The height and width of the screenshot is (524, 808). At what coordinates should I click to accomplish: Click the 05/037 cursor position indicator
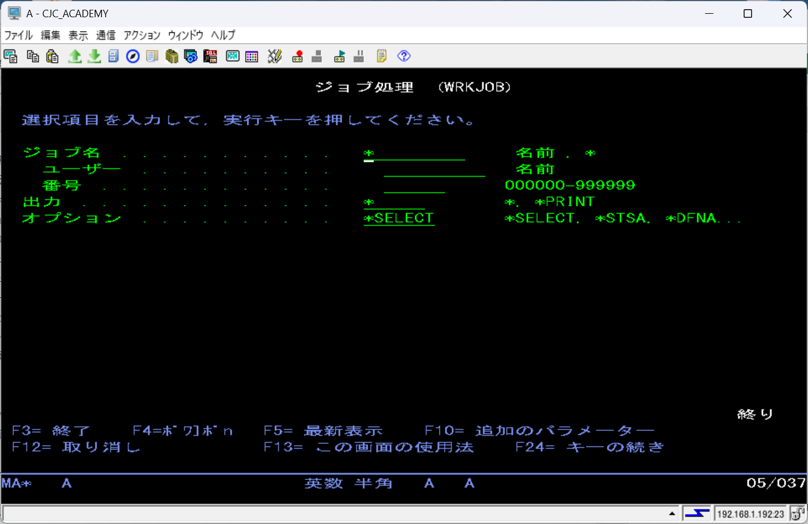coord(776,483)
